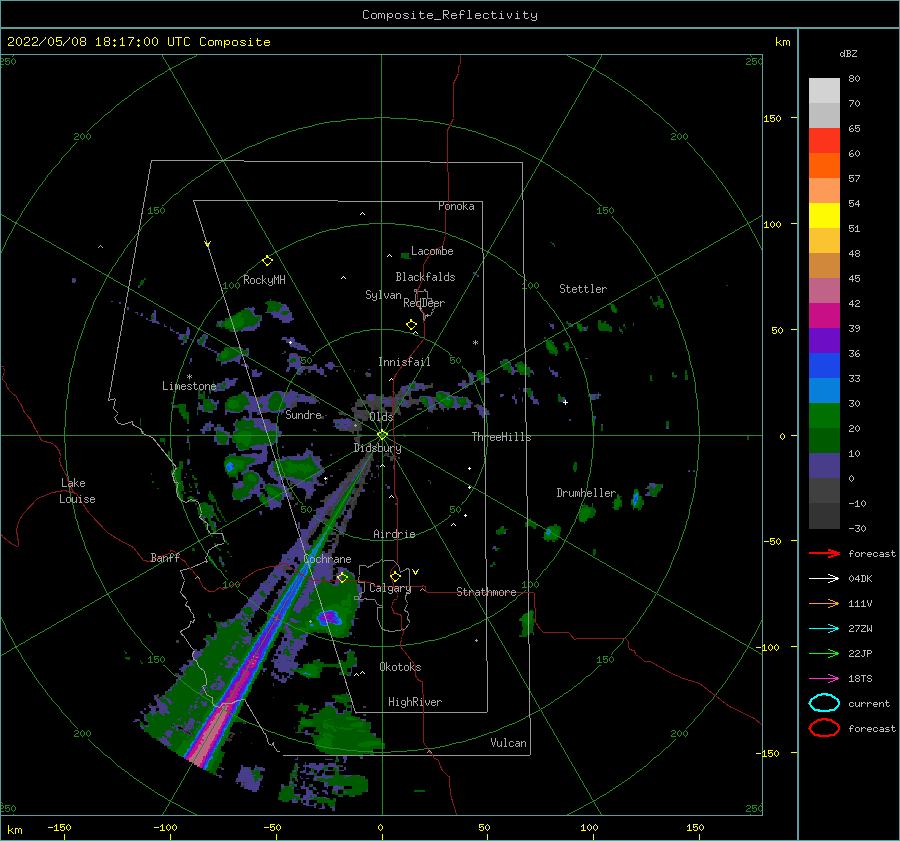Click the magenta 18TS arrow icon
Screen dimensions: 900x841
point(824,679)
